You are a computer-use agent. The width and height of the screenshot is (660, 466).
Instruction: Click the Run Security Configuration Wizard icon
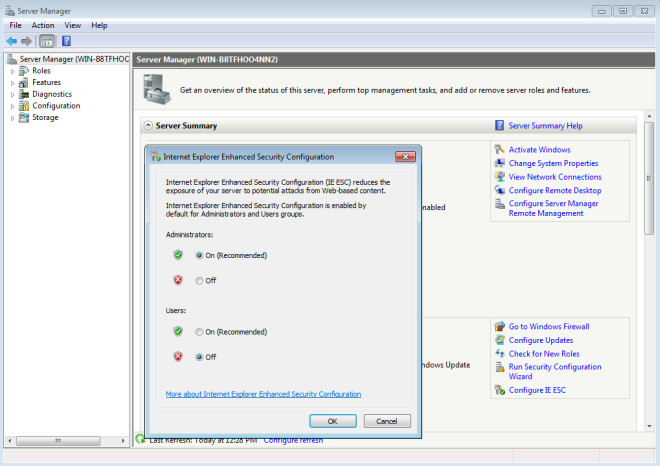coord(500,367)
